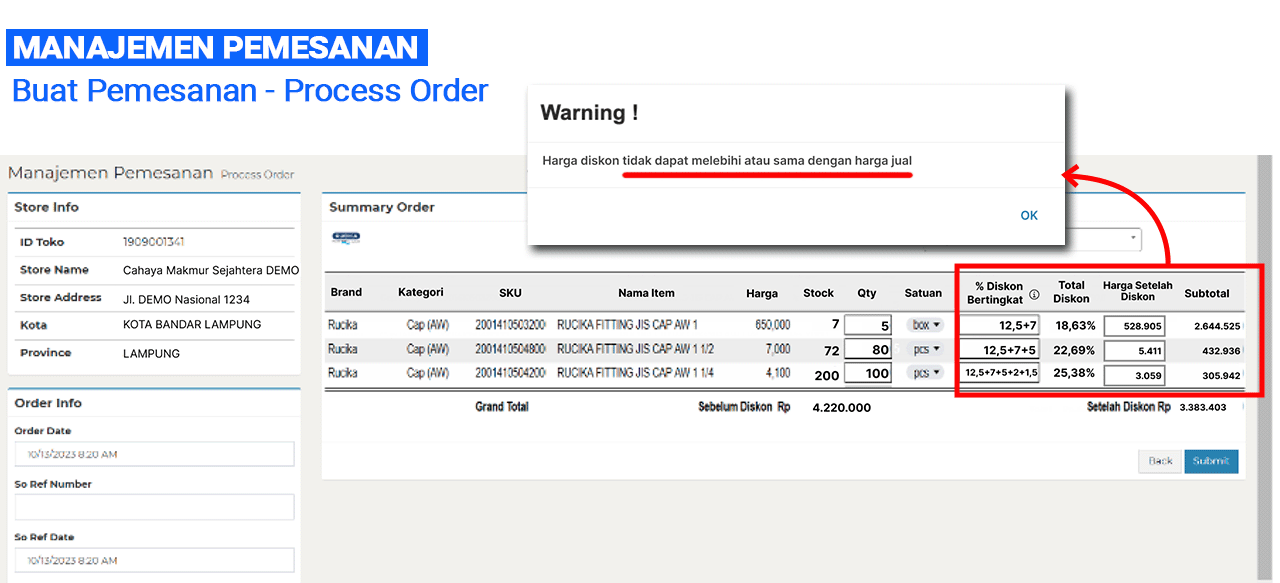
Task: Click the discount field with 12,5+7
Action: (x=999, y=325)
